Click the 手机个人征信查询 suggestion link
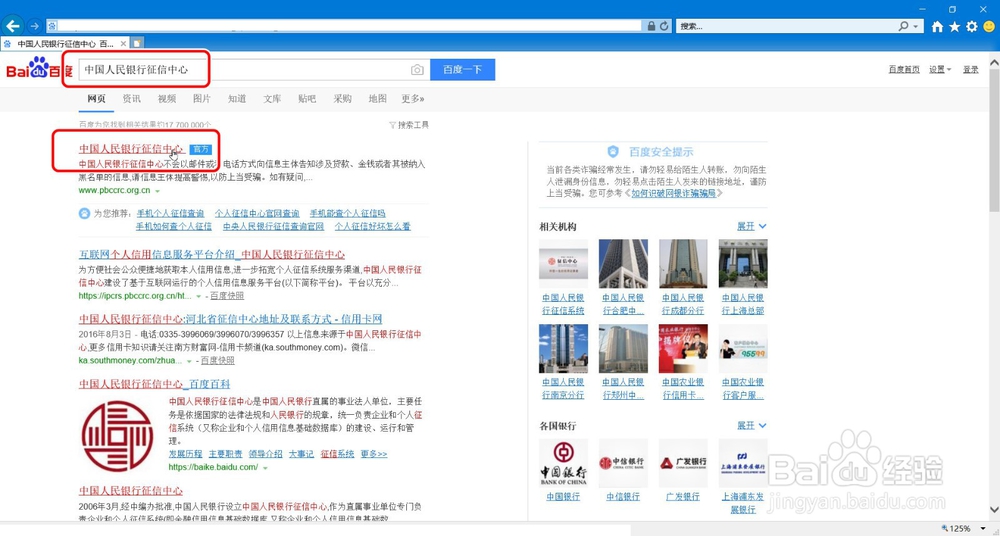 point(170,213)
